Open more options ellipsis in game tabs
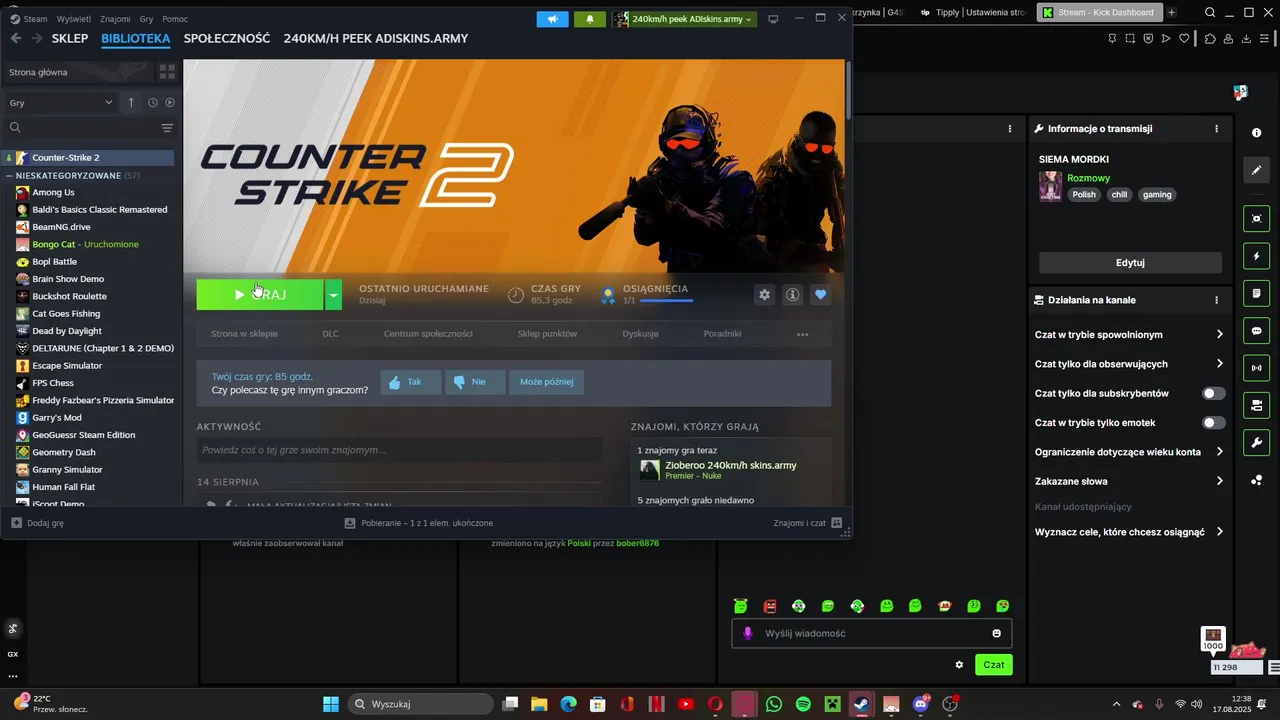The height and width of the screenshot is (720, 1280). tap(802, 334)
